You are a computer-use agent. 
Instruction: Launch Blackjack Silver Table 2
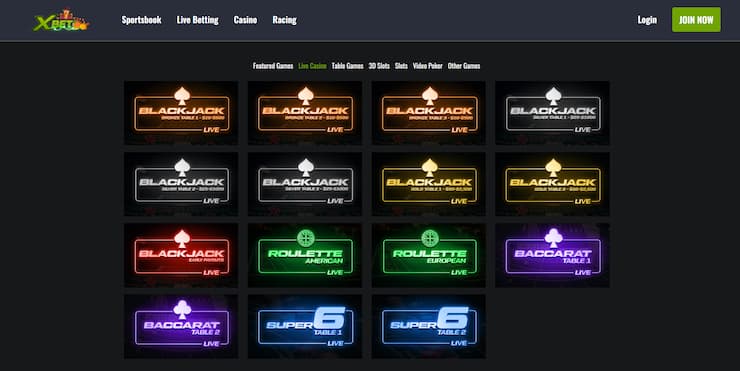181,184
